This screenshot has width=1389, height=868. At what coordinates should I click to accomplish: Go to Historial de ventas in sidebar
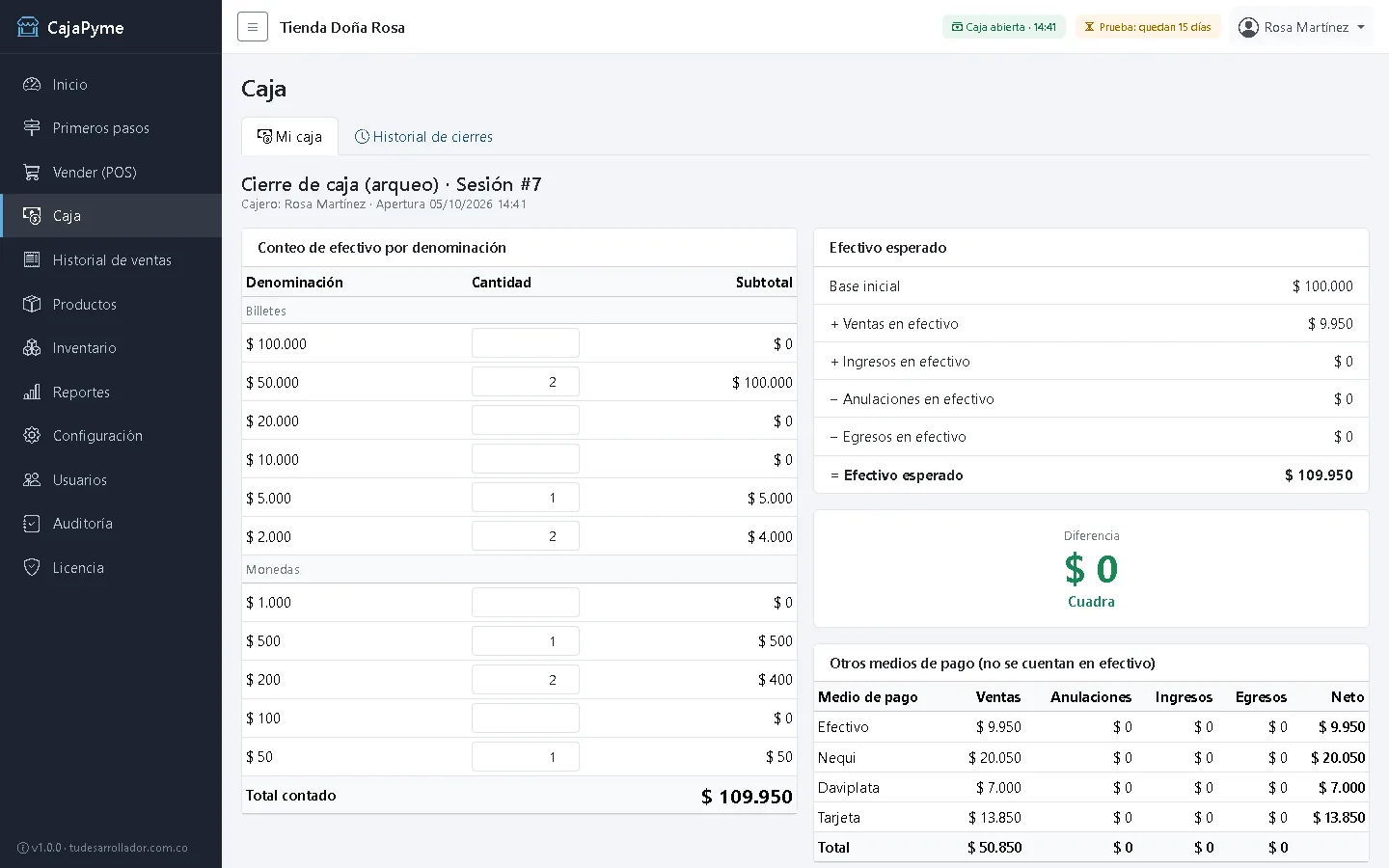pyautogui.click(x=111, y=259)
